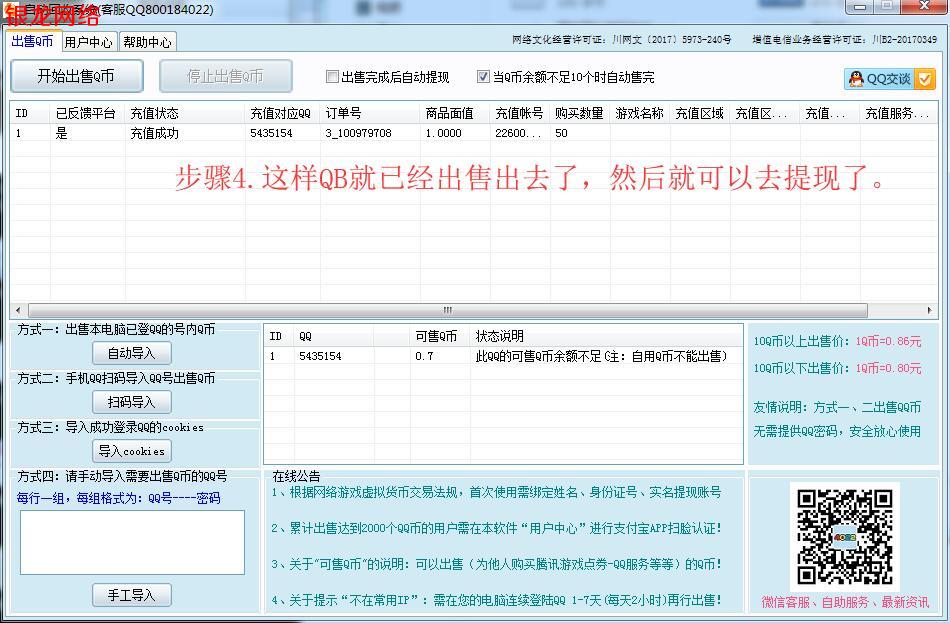Click announcement line 1 about 网络游戏虚拟货币交易法规
The image size is (950, 623).
click(x=496, y=492)
